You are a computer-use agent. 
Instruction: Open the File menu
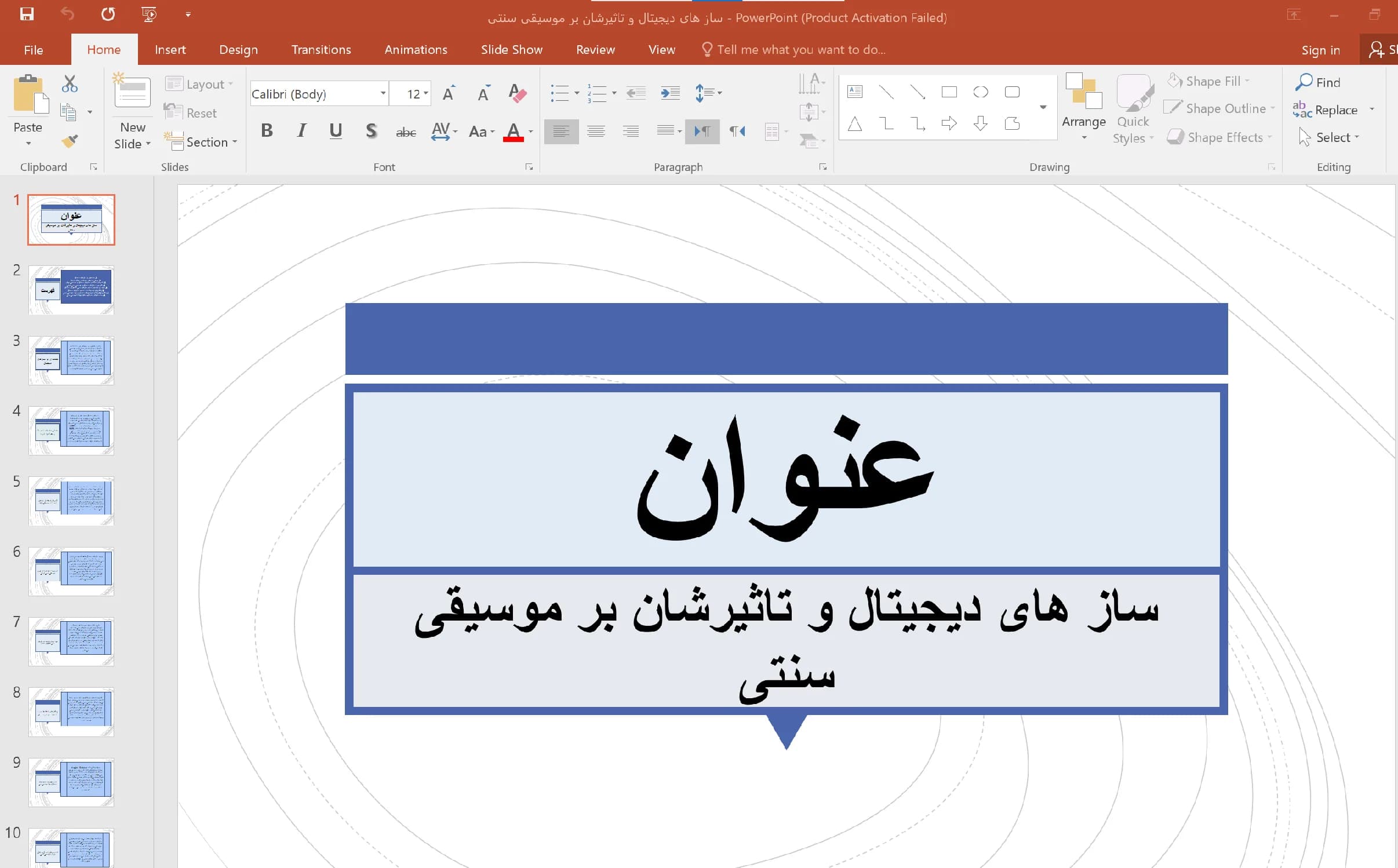pyautogui.click(x=34, y=50)
